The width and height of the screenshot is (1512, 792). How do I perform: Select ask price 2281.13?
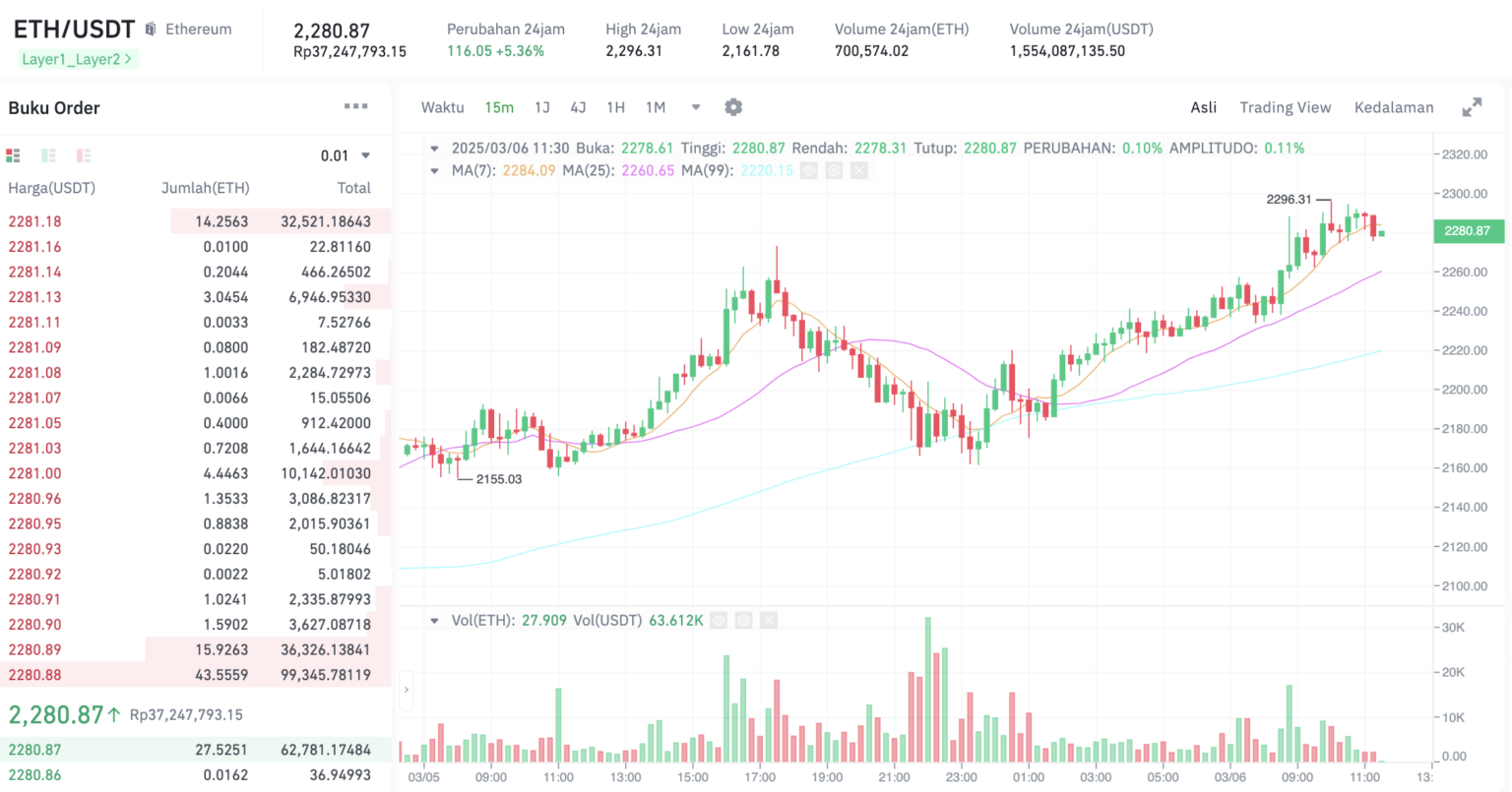point(34,297)
